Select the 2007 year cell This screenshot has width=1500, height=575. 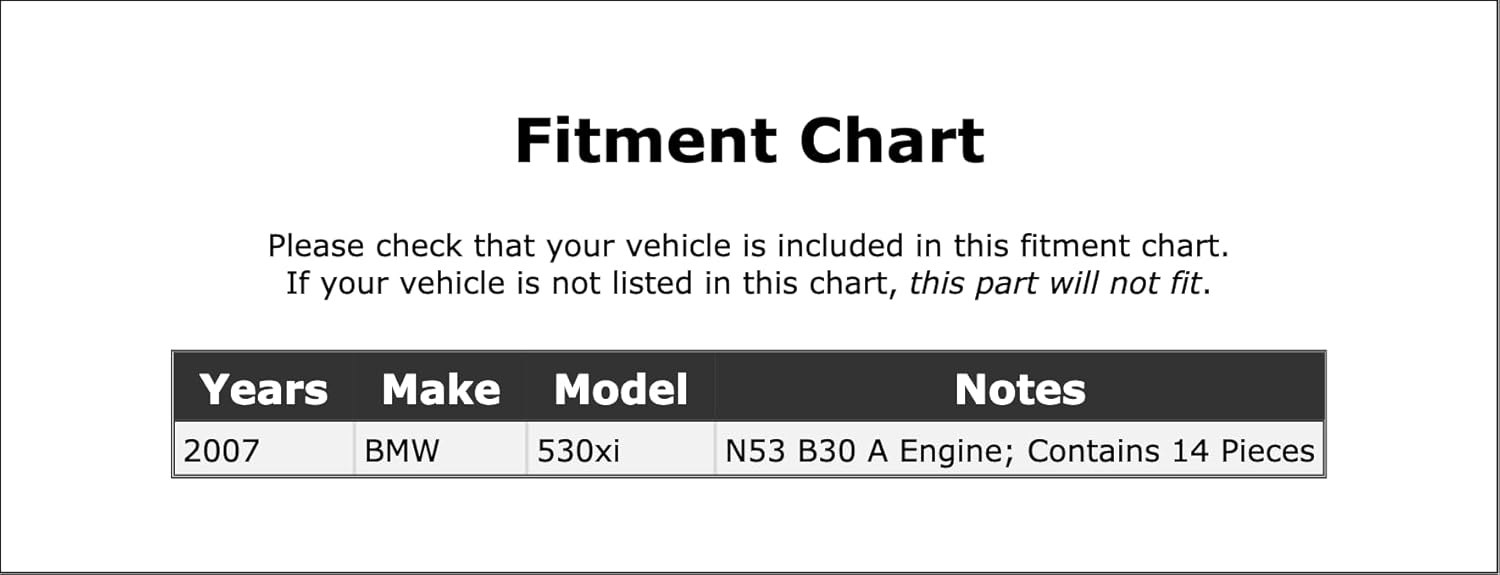pos(221,451)
